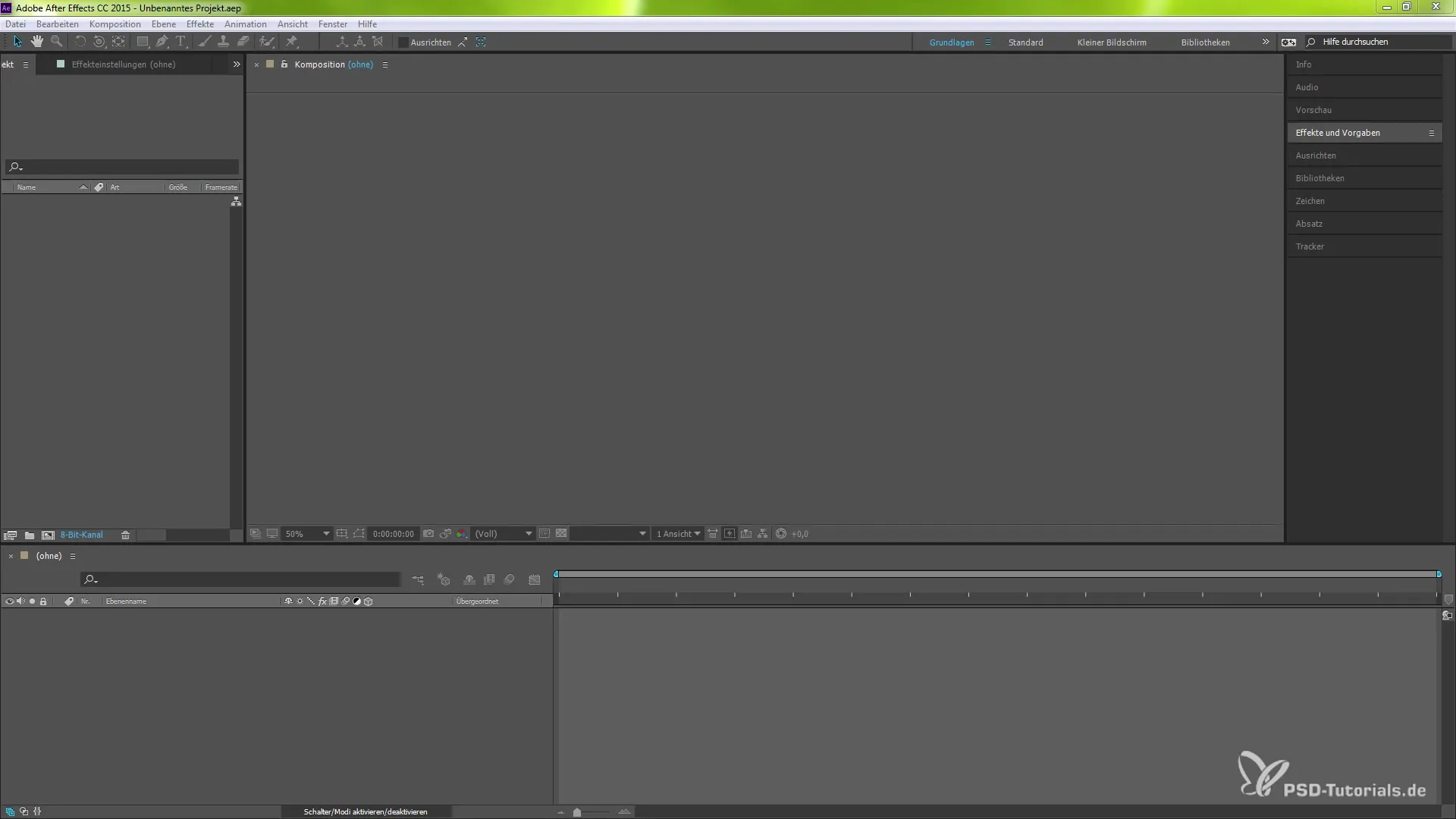1456x819 pixels.
Task: Open the 50% magnification dropdown
Action: click(x=307, y=534)
